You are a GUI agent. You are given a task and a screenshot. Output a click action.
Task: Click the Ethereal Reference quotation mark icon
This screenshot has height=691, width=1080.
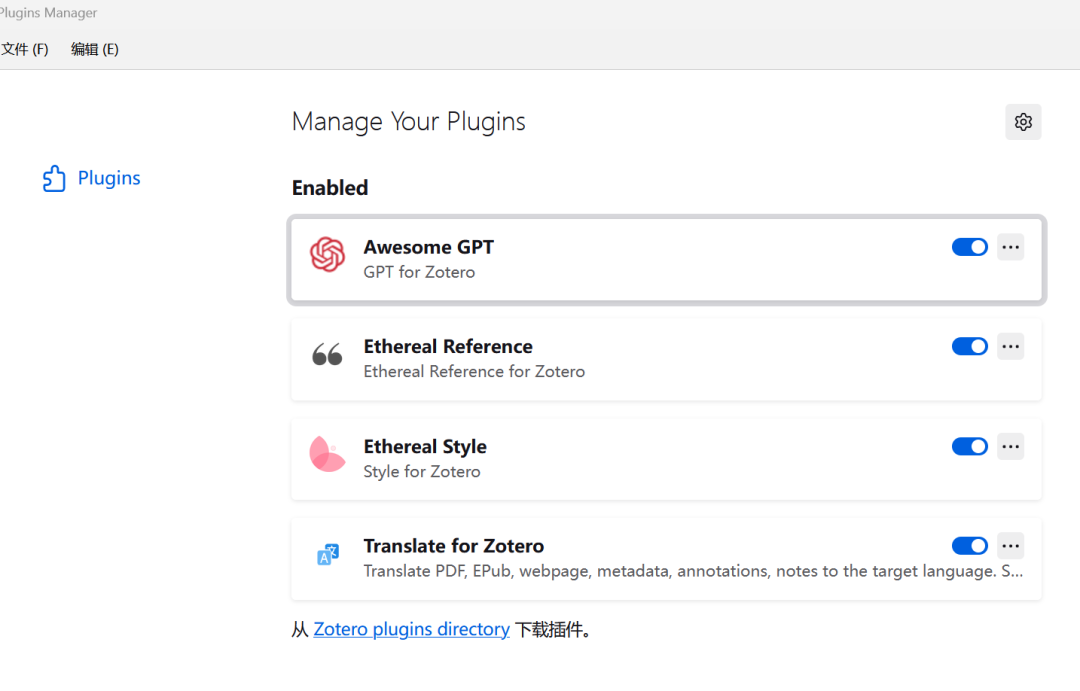pyautogui.click(x=327, y=355)
